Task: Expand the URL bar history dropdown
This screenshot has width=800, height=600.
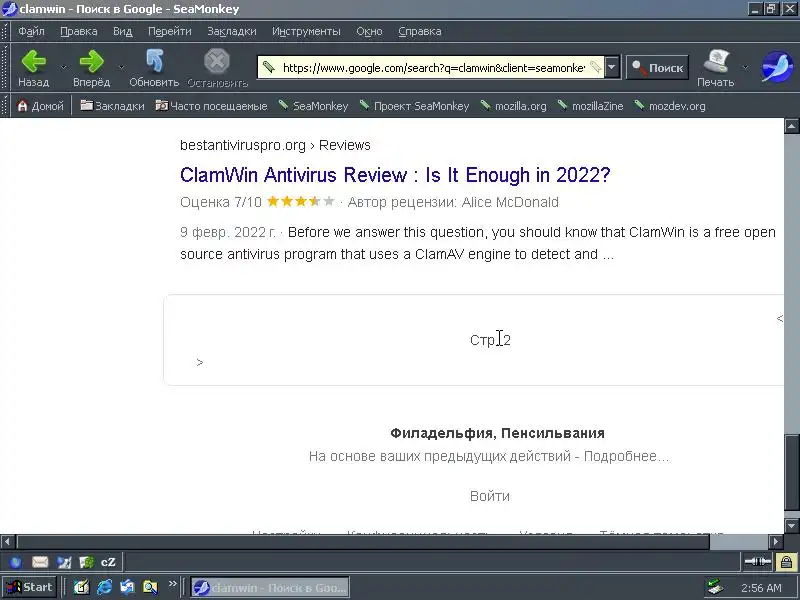Action: point(612,67)
